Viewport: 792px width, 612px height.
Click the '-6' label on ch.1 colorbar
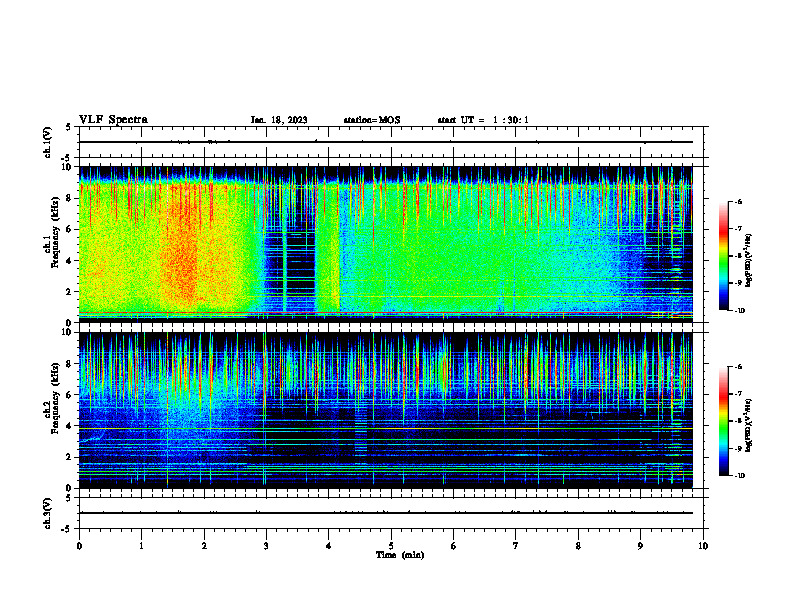(738, 202)
